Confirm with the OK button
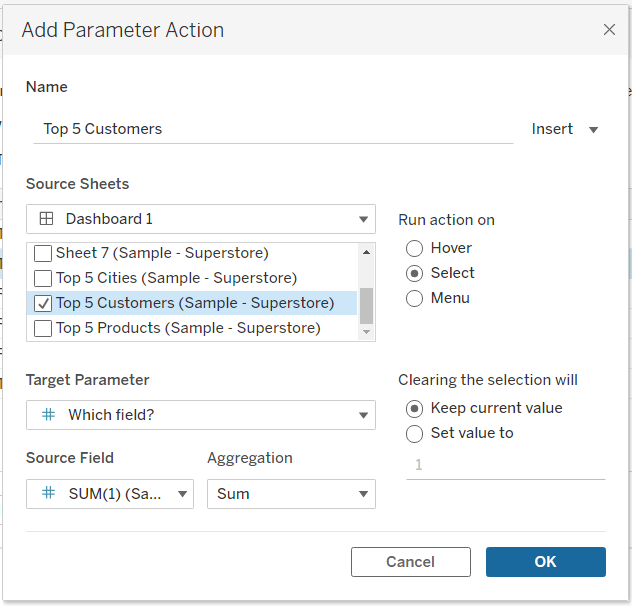This screenshot has width=632, height=606. [x=545, y=562]
